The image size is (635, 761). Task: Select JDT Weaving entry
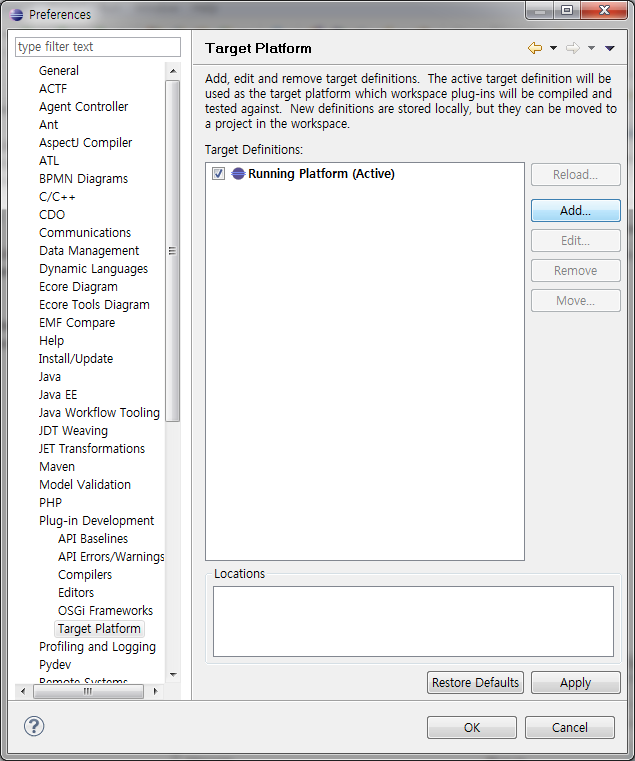pyautogui.click(x=73, y=430)
